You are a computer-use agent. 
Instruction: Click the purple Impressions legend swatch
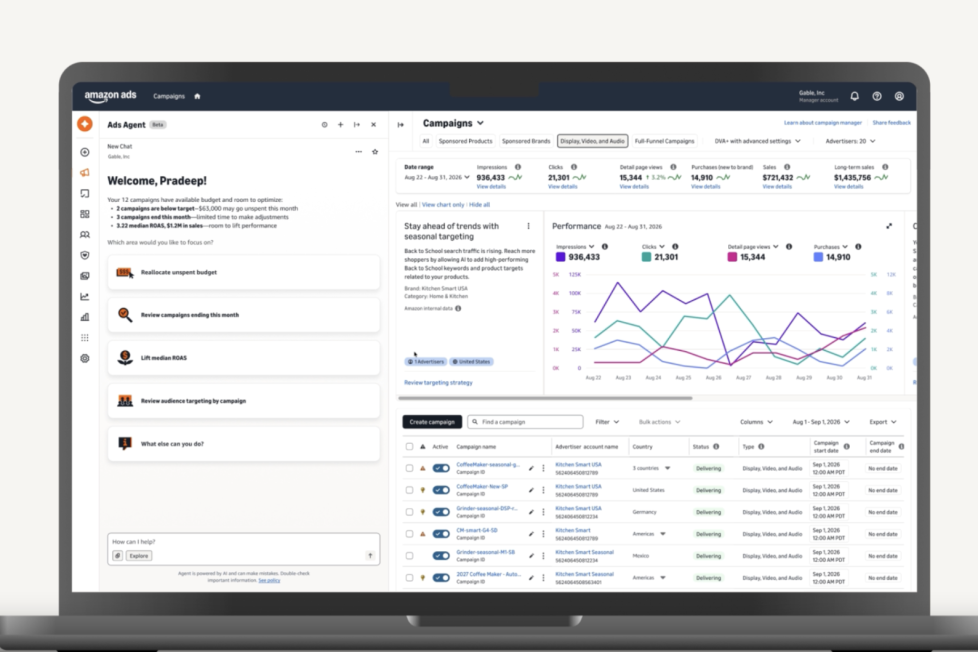560,257
